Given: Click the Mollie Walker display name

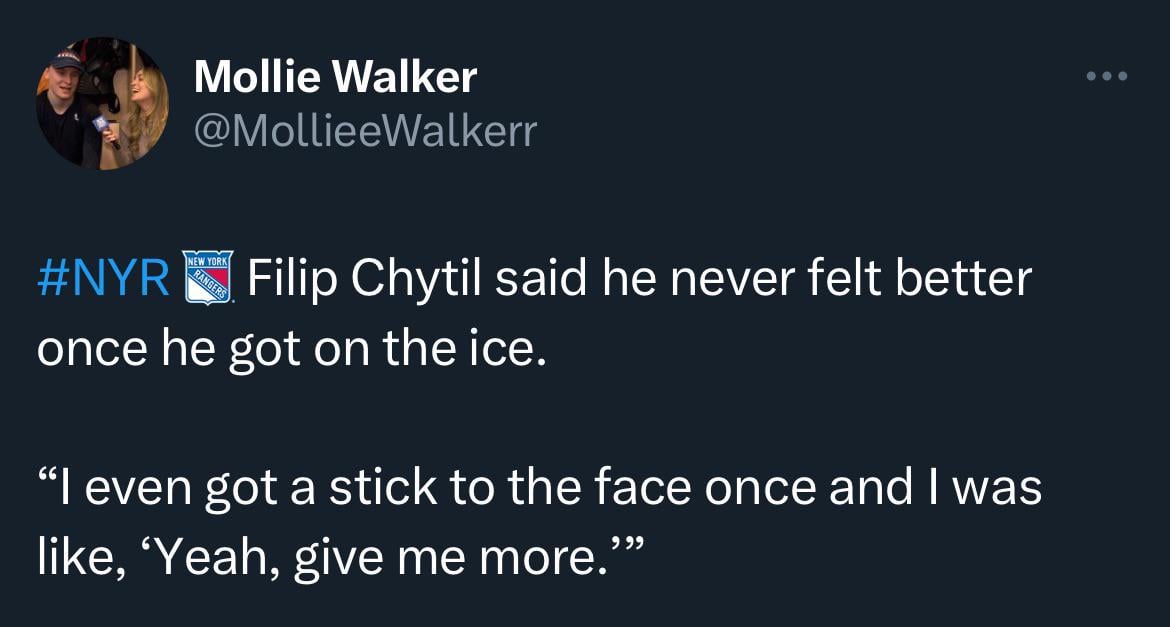Looking at the screenshot, I should 335,77.
